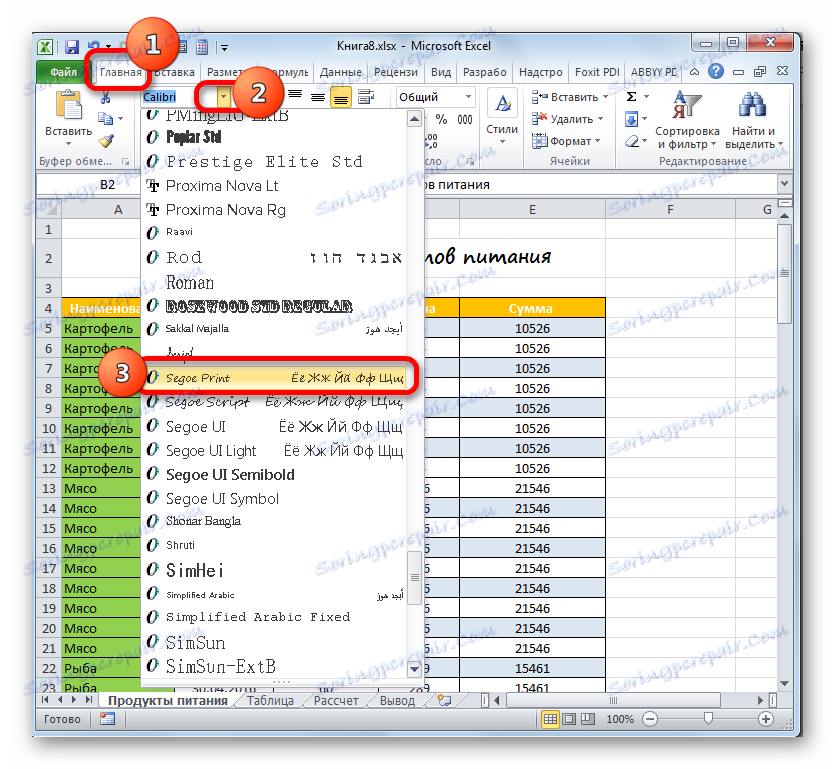This screenshot has width=835, height=769.
Task: Open the Clipboard group dialog launcher
Action: [125, 161]
